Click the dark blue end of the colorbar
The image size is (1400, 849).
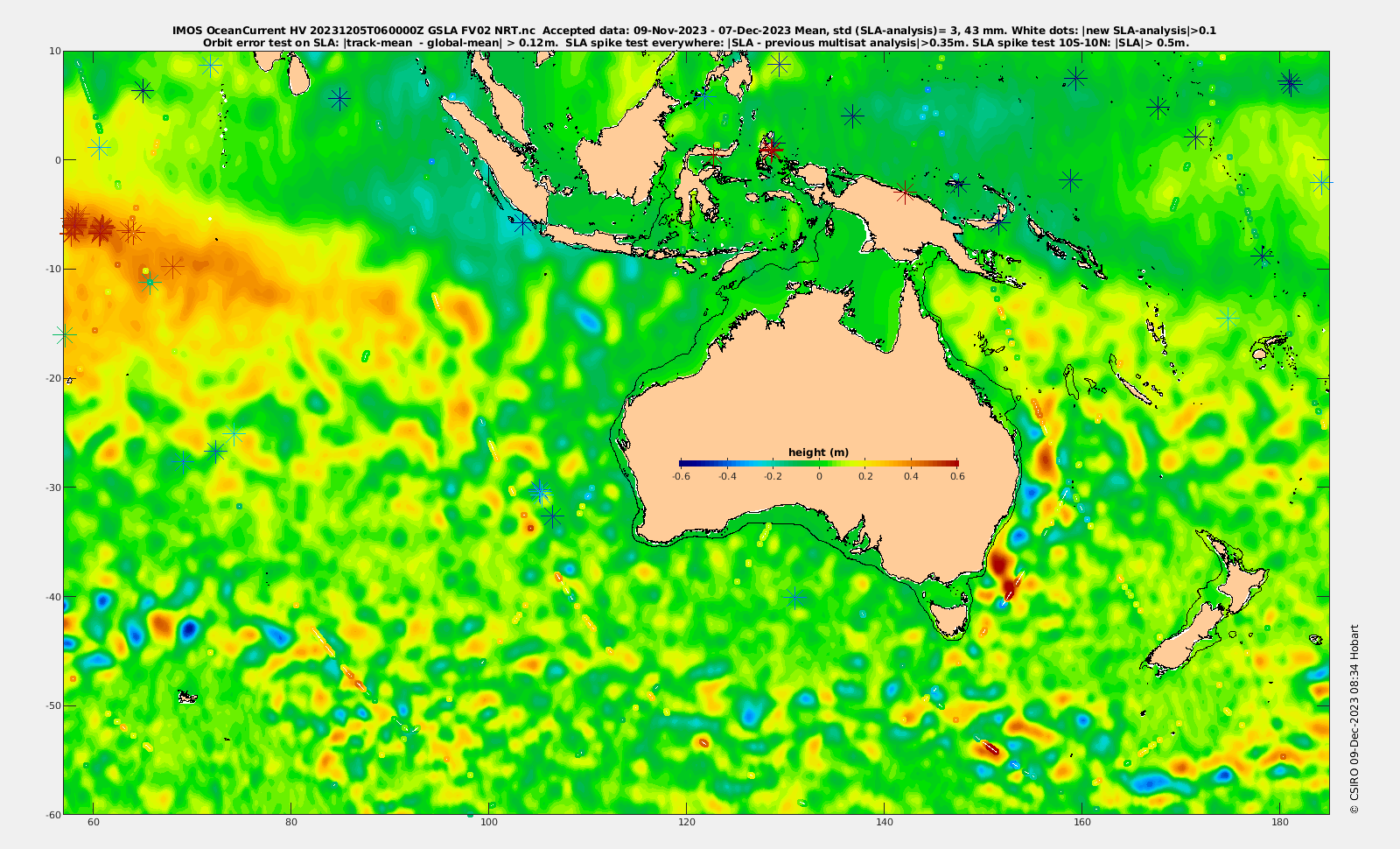point(683,463)
